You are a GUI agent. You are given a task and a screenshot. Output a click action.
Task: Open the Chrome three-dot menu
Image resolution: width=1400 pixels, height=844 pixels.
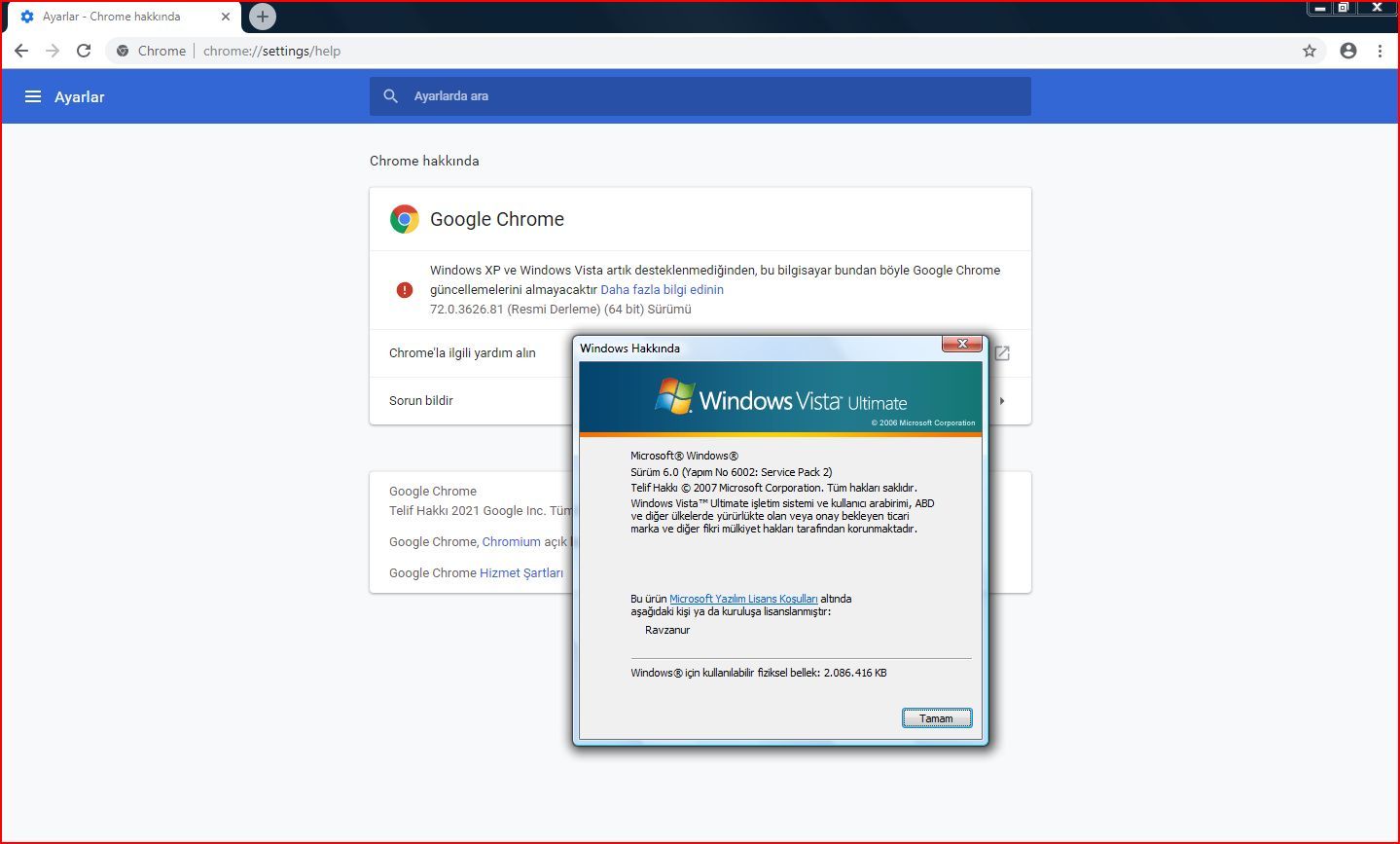tap(1380, 51)
